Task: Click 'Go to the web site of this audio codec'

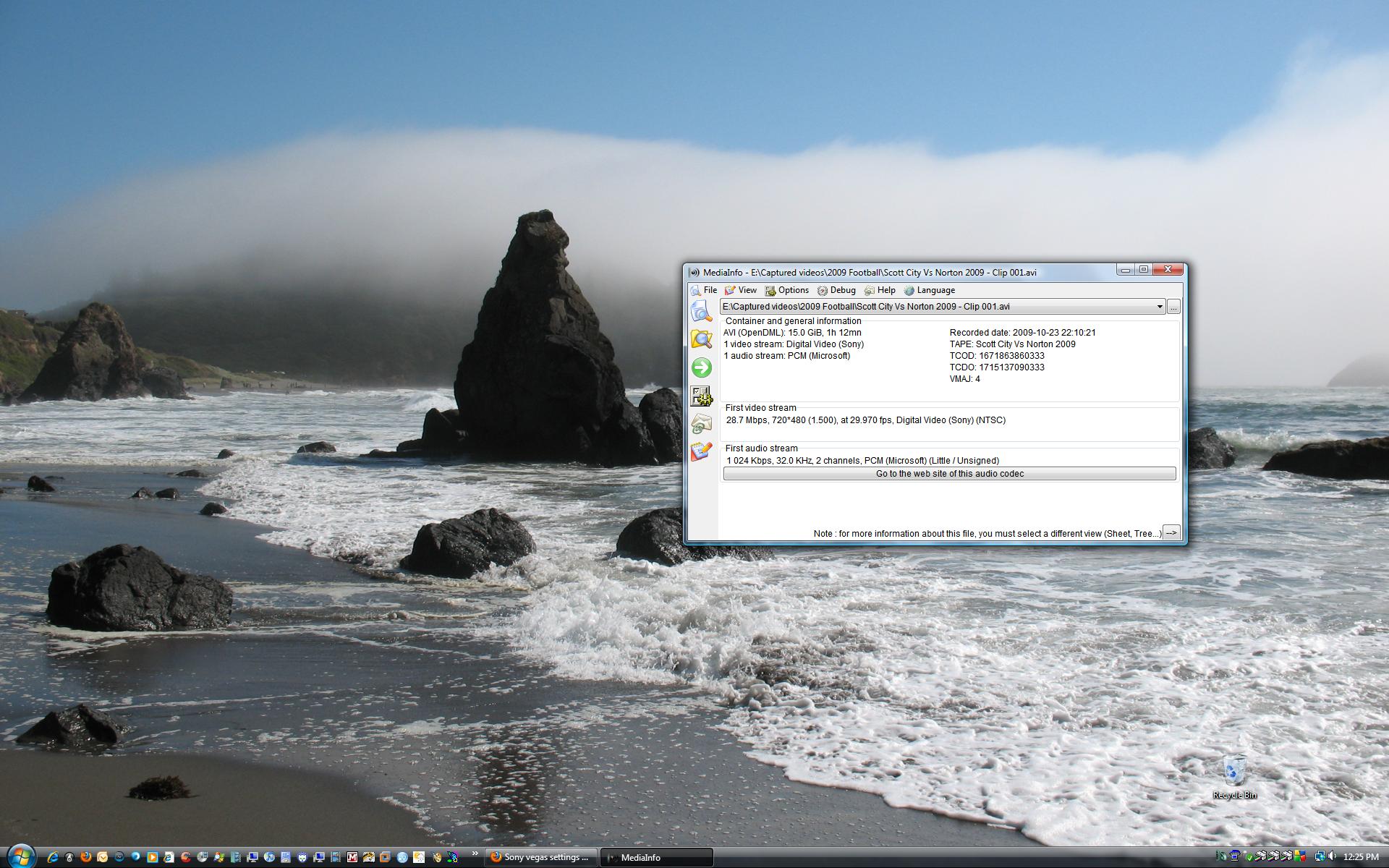Action: point(950,474)
